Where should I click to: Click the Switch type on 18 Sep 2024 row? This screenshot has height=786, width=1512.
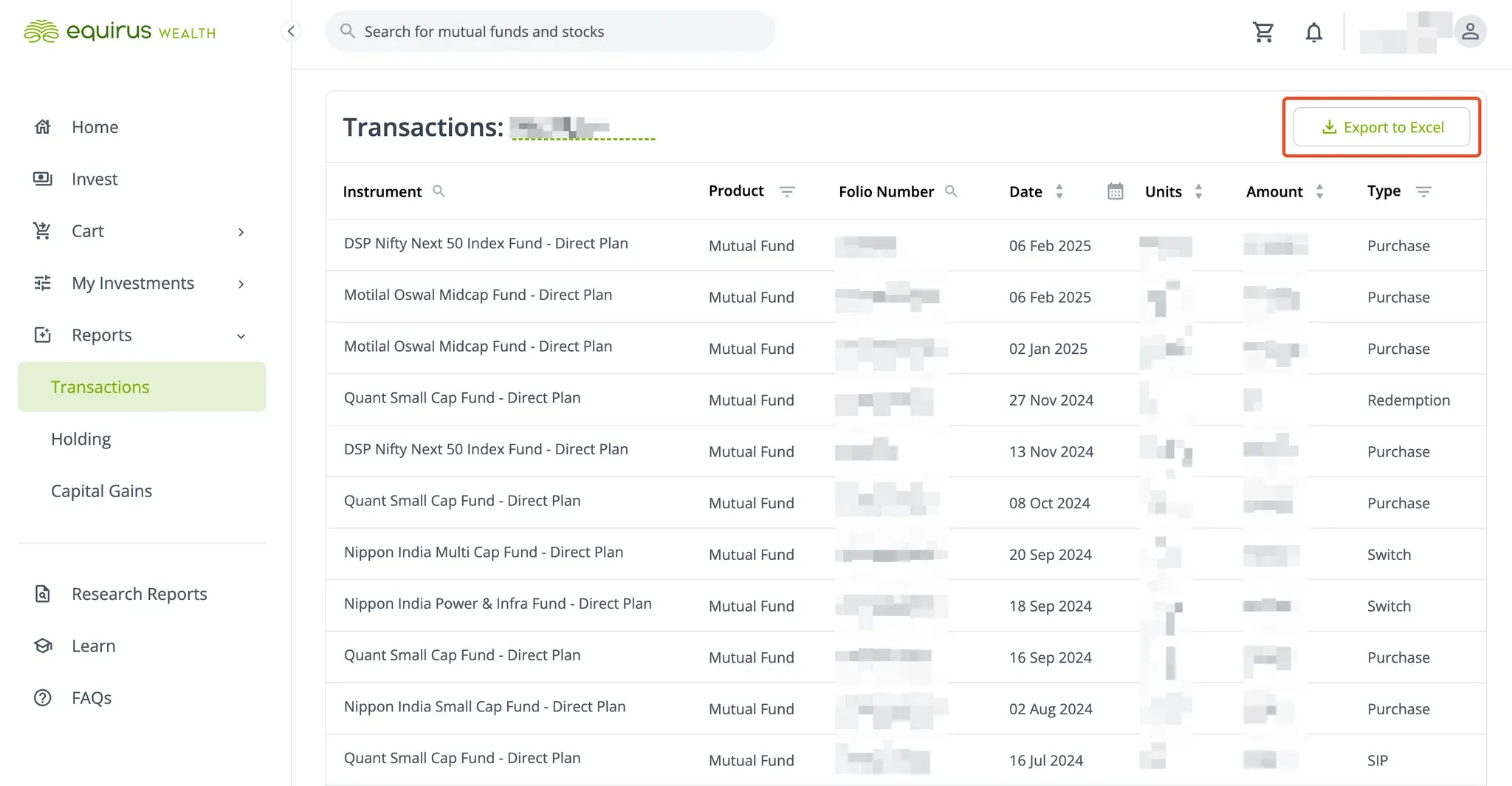(1389, 606)
